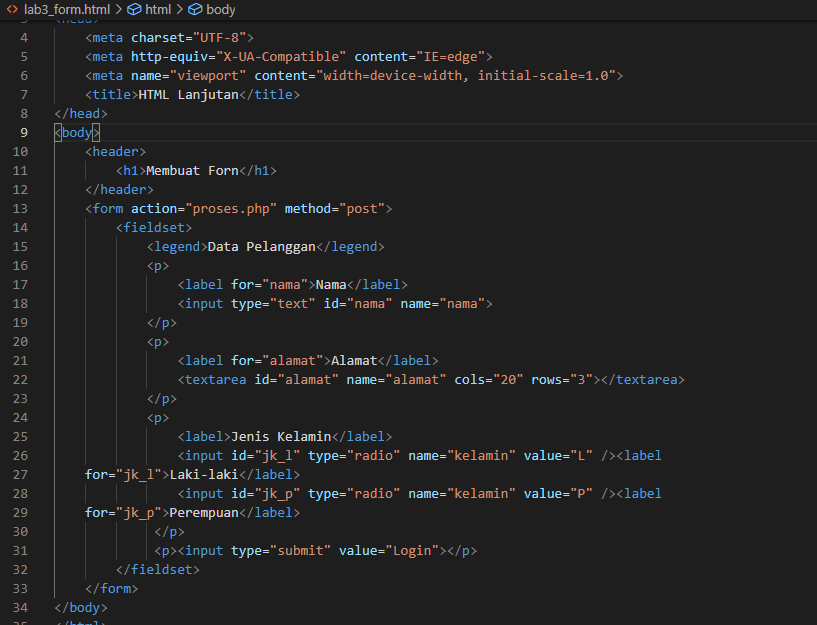
Task: Click the kelamin name attribute on line 28
Action: coord(481,493)
